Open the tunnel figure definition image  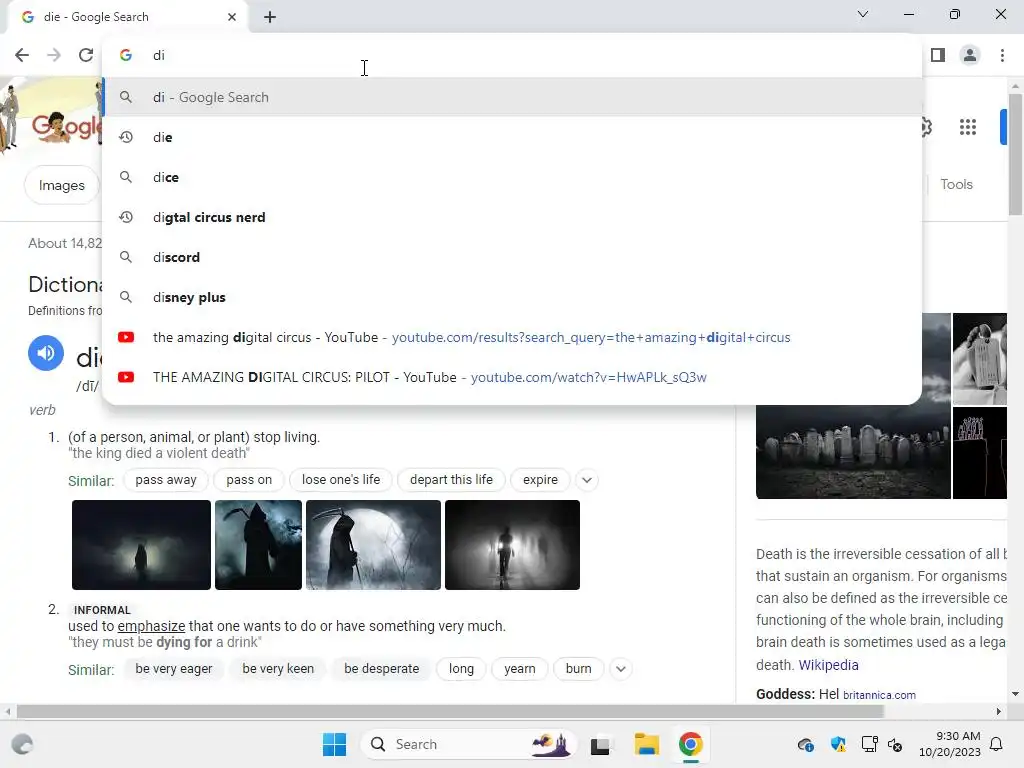512,545
